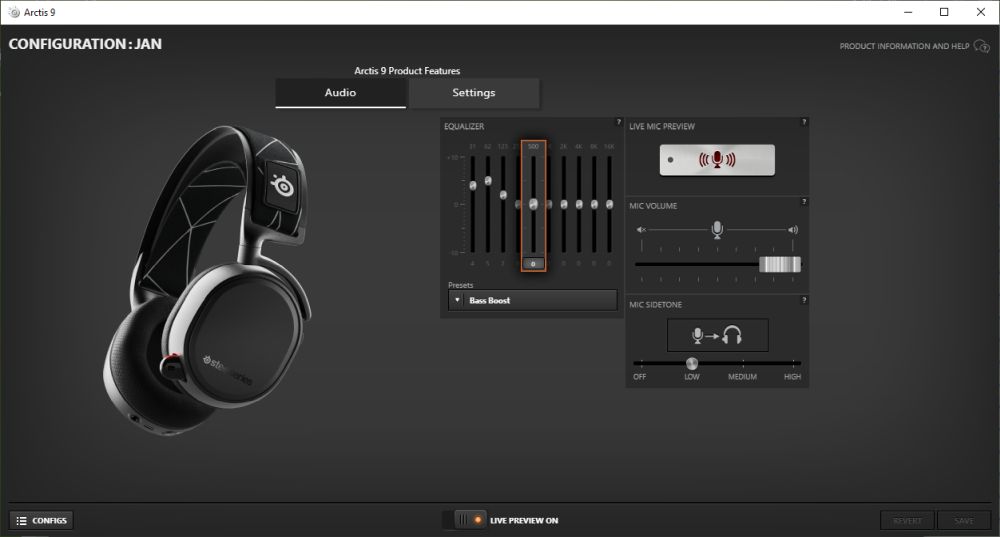Open the equalizer Presets dropdown showing Bass Boost

coord(533,300)
